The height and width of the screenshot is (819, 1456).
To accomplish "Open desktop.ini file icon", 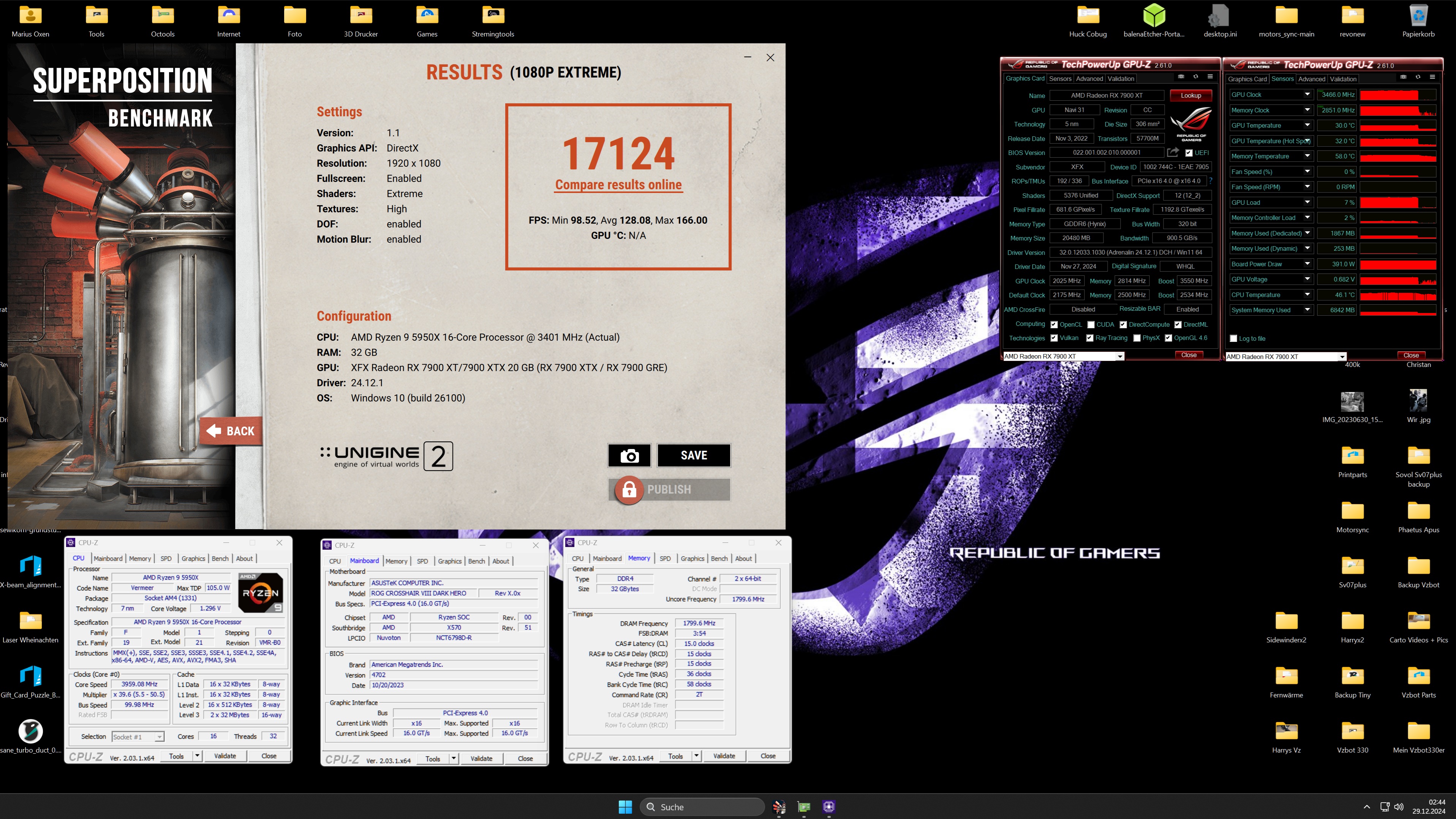I will [1220, 22].
